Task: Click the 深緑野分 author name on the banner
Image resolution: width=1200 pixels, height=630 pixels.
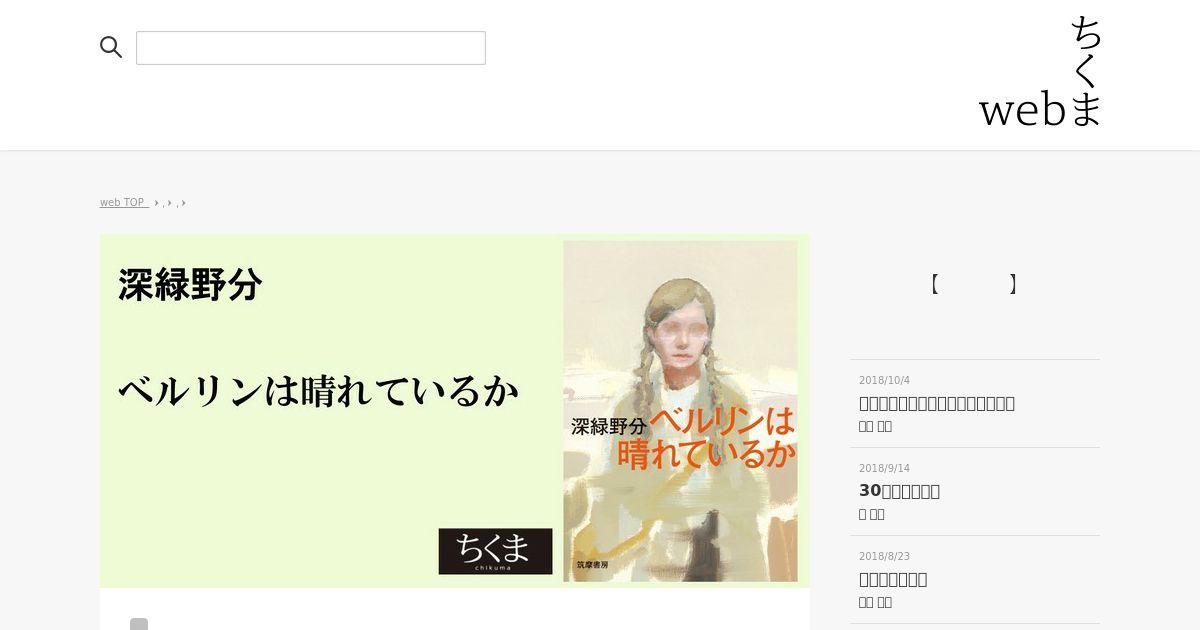Action: 190,285
